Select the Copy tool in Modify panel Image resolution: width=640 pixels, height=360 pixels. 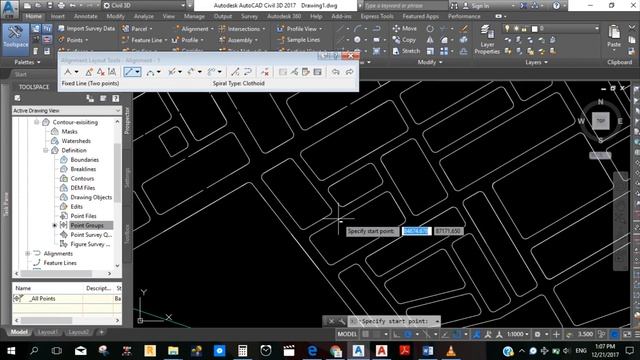pyautogui.click(x=404, y=40)
